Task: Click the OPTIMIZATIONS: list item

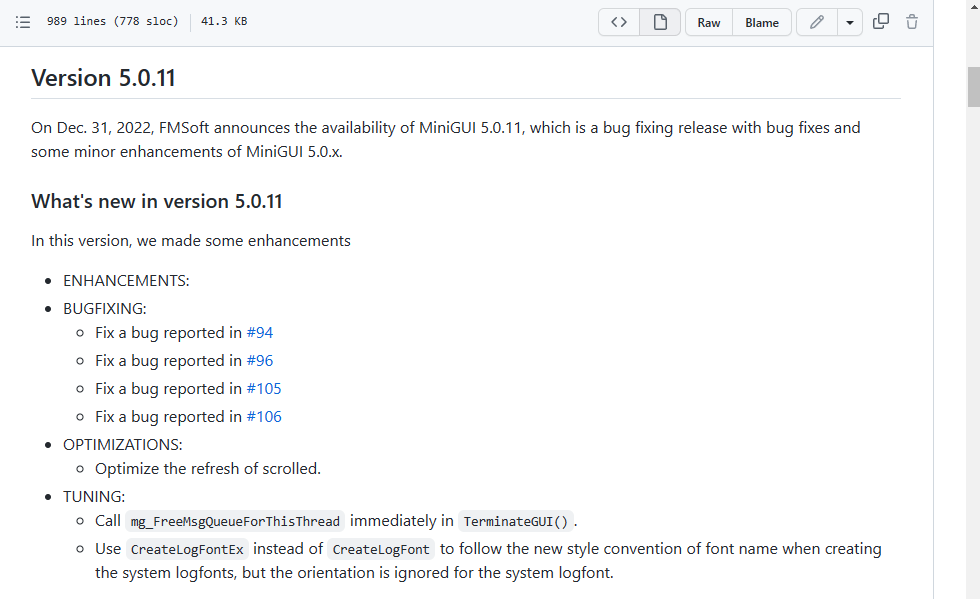Action: pos(122,445)
